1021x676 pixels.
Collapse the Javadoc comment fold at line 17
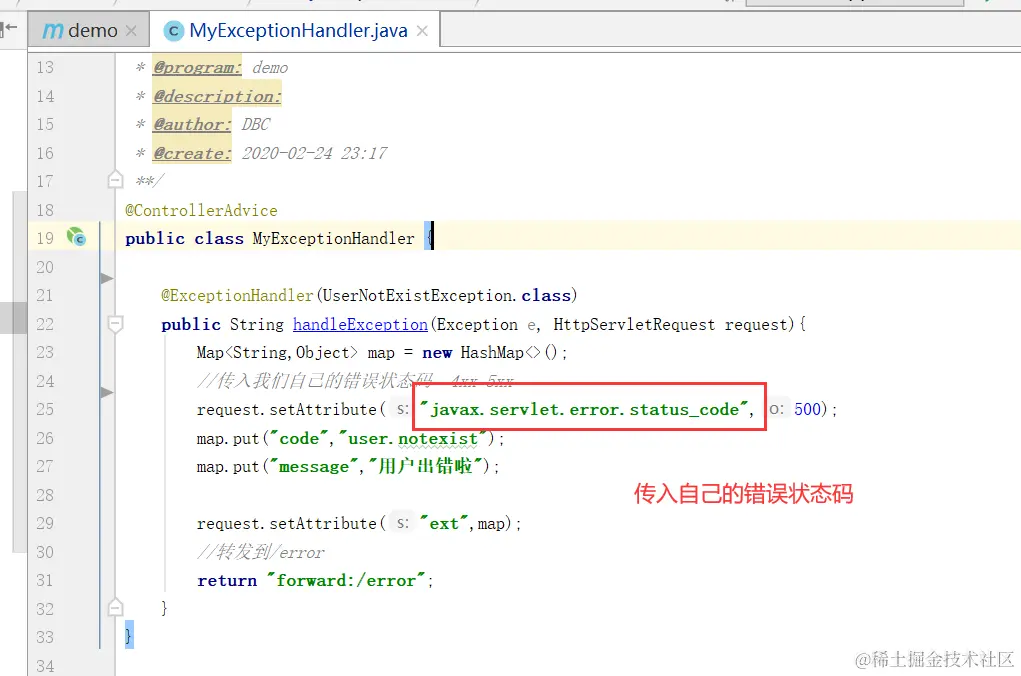coord(115,180)
